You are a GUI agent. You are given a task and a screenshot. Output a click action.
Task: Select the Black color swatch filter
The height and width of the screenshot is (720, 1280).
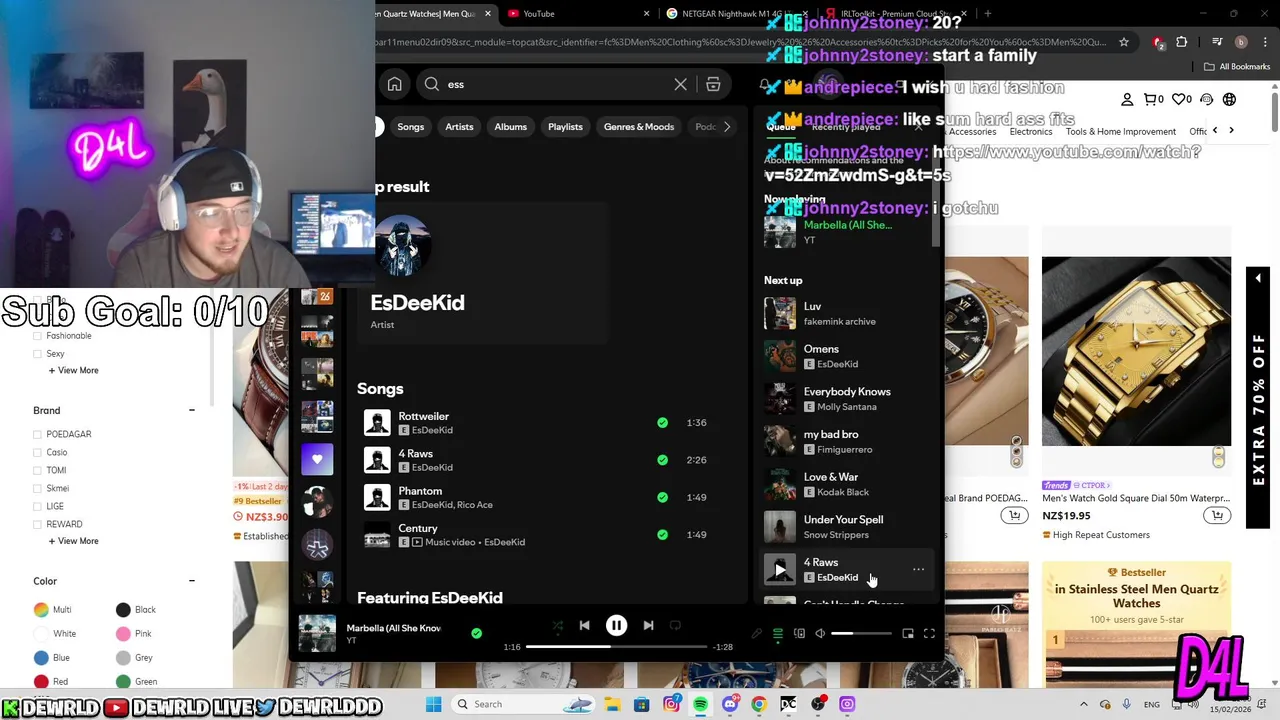pos(123,609)
